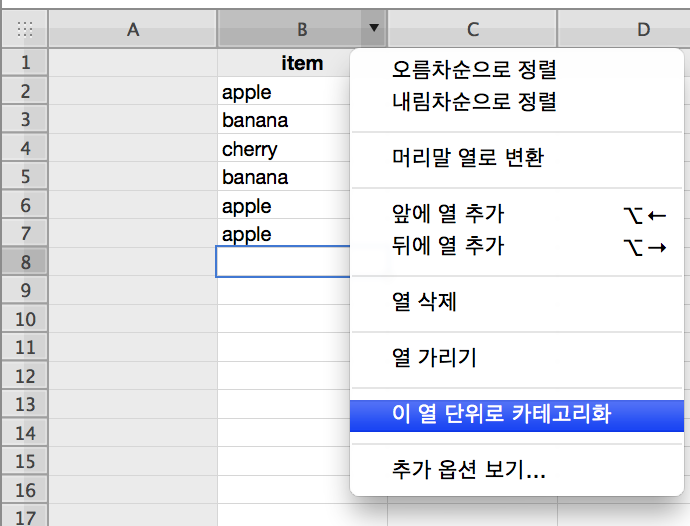
Task: Select row 7 header
Action: (25, 233)
